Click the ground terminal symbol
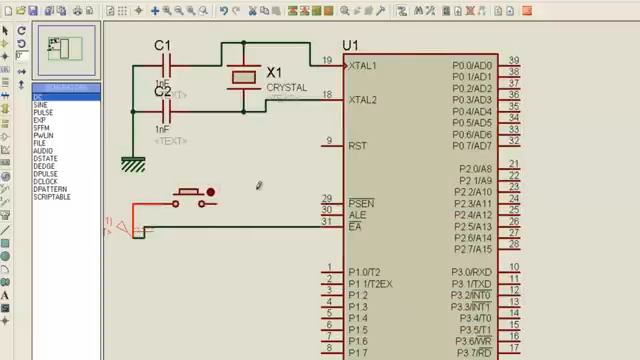This screenshot has width=640, height=360. pyautogui.click(x=133, y=164)
